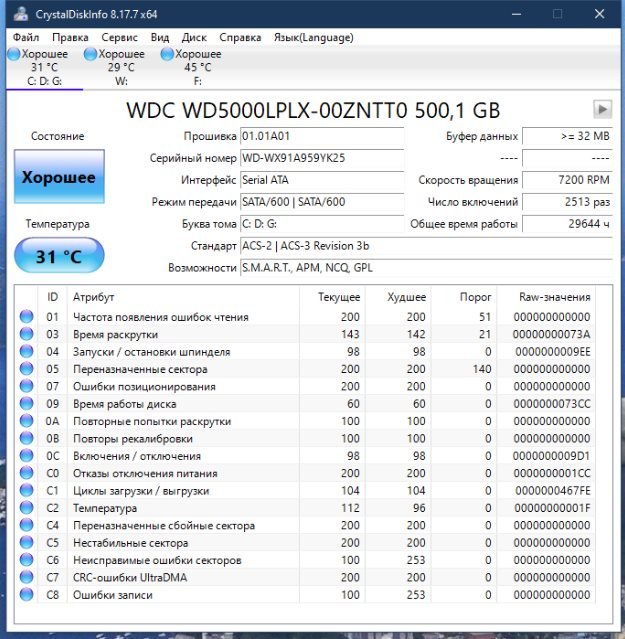Open the Правка menu
Screen dimensions: 625x639
[x=70, y=37]
